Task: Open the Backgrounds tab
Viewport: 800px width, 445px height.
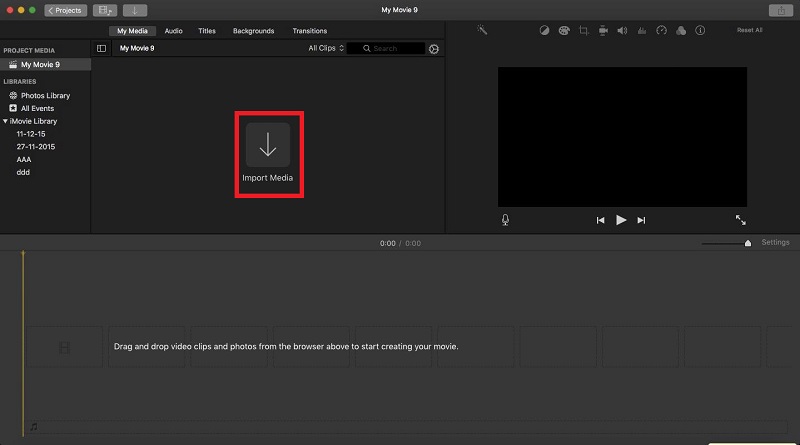Action: pos(254,31)
